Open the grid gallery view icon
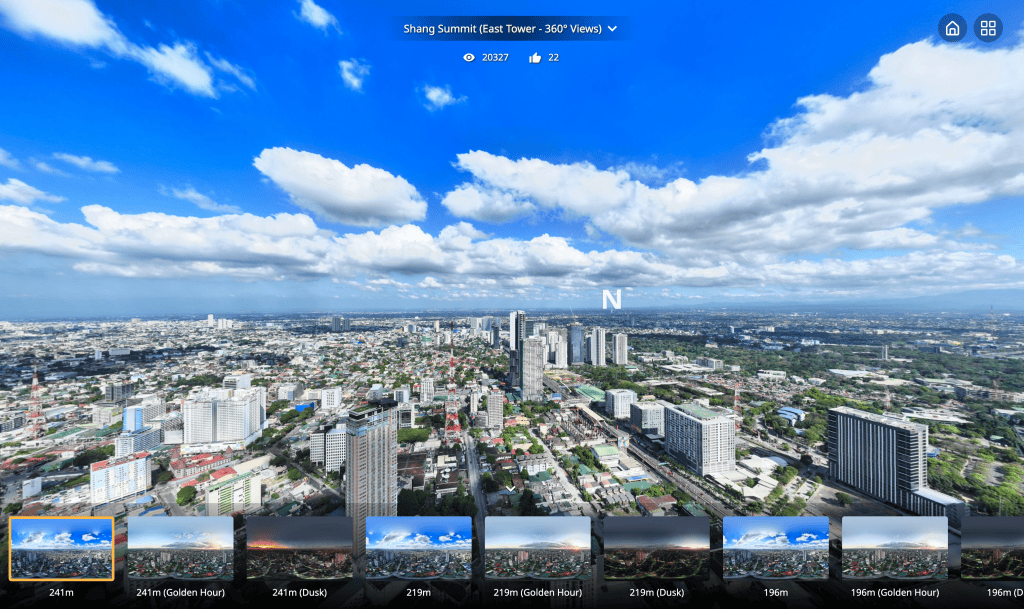The height and width of the screenshot is (609, 1024). pos(988,28)
